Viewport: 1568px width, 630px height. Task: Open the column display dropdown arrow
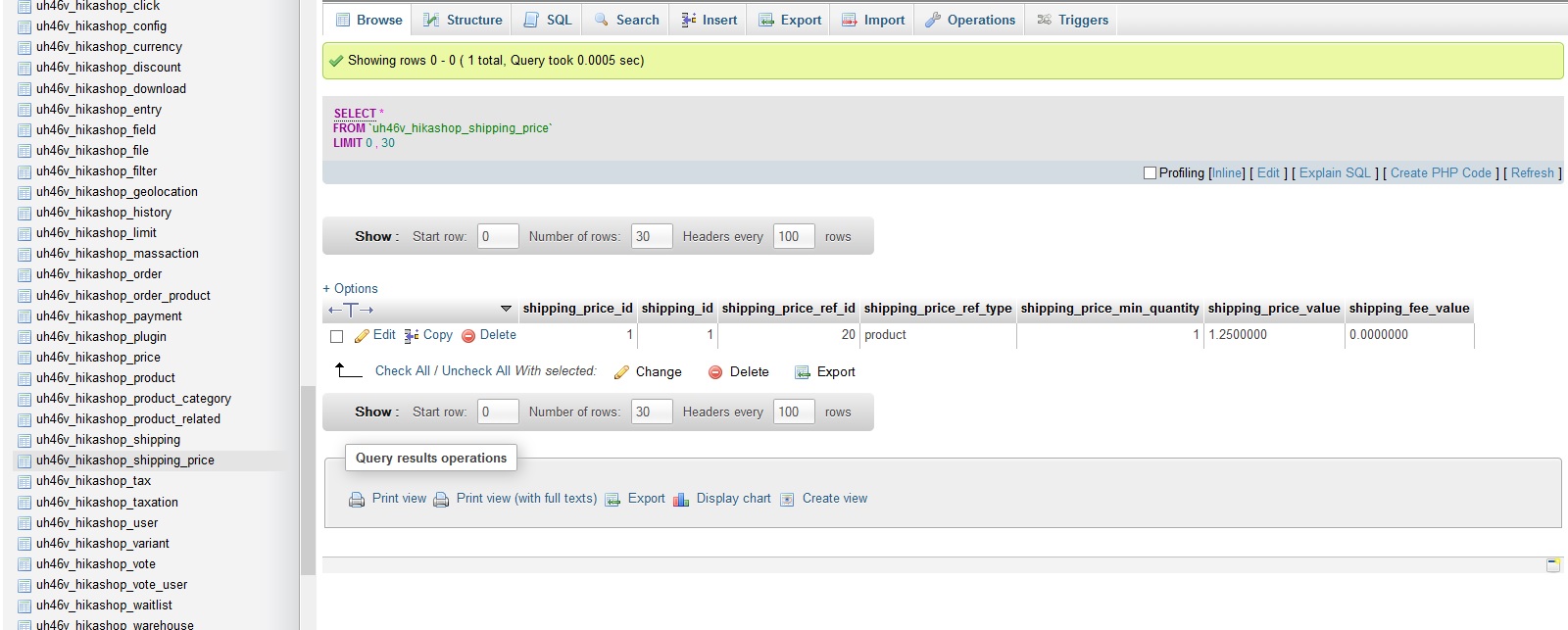[x=506, y=309]
